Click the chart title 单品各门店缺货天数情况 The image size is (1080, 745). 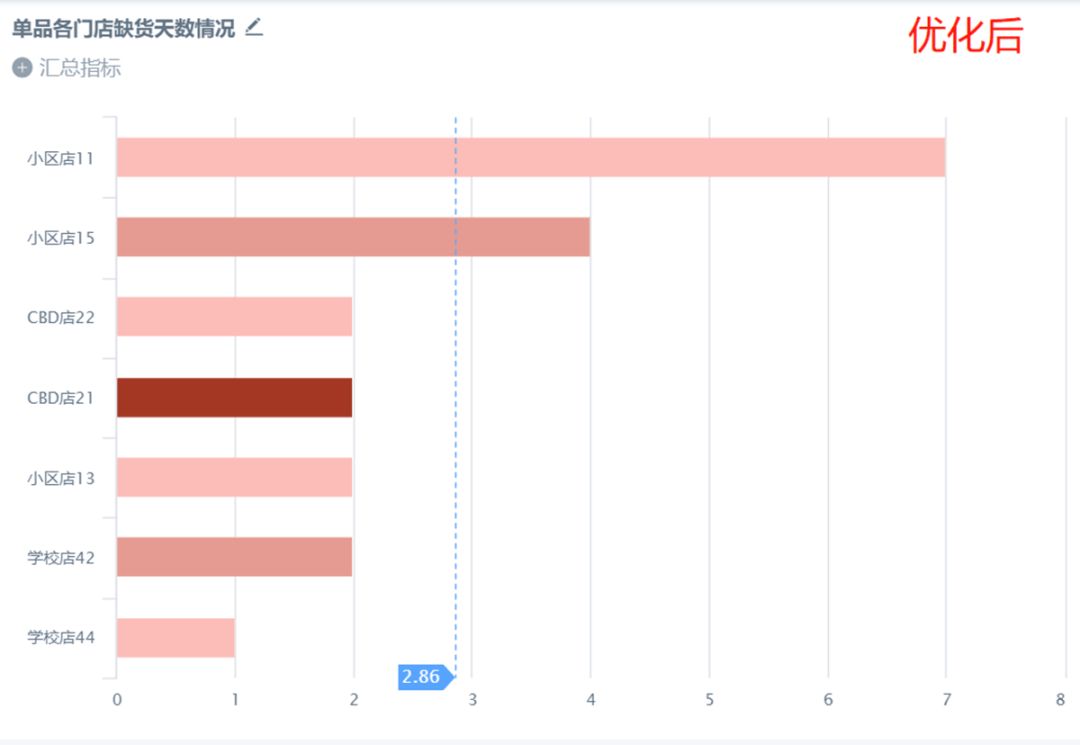[x=124, y=28]
